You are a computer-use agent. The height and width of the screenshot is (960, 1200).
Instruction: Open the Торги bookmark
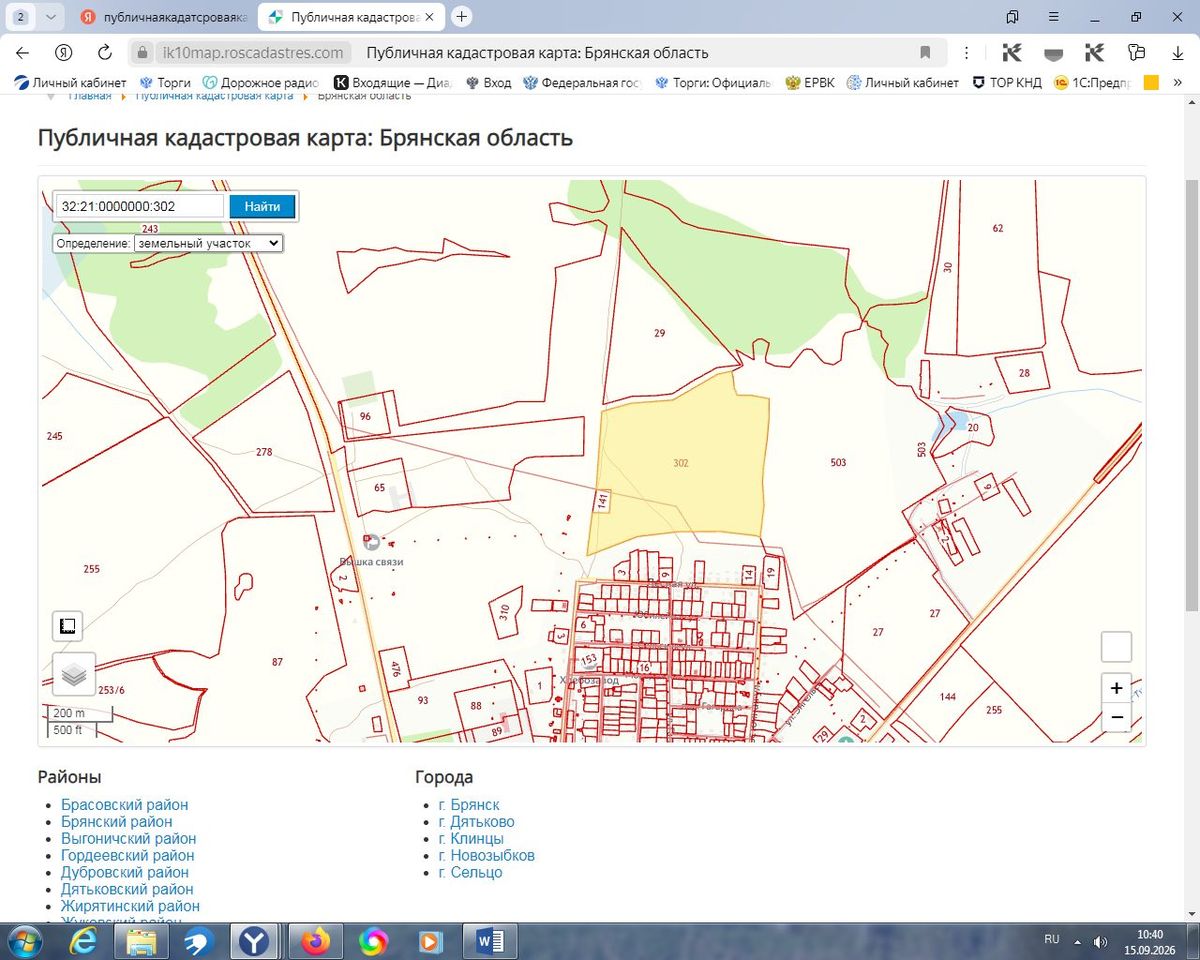(x=166, y=83)
